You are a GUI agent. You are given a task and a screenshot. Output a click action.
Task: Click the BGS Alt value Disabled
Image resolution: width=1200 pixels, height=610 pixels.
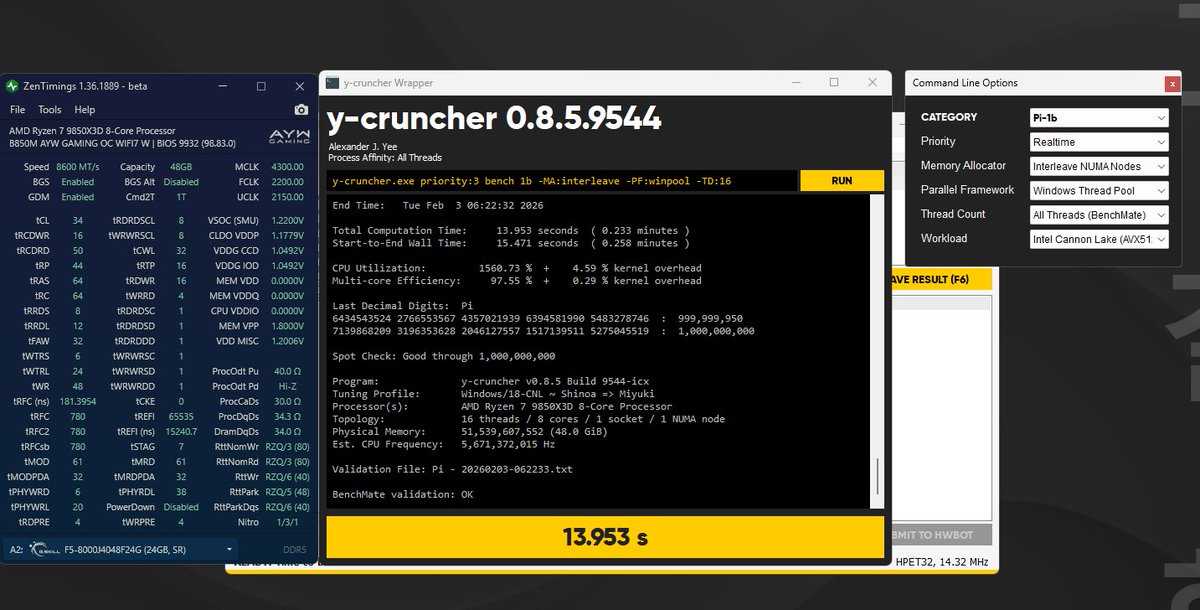(181, 182)
